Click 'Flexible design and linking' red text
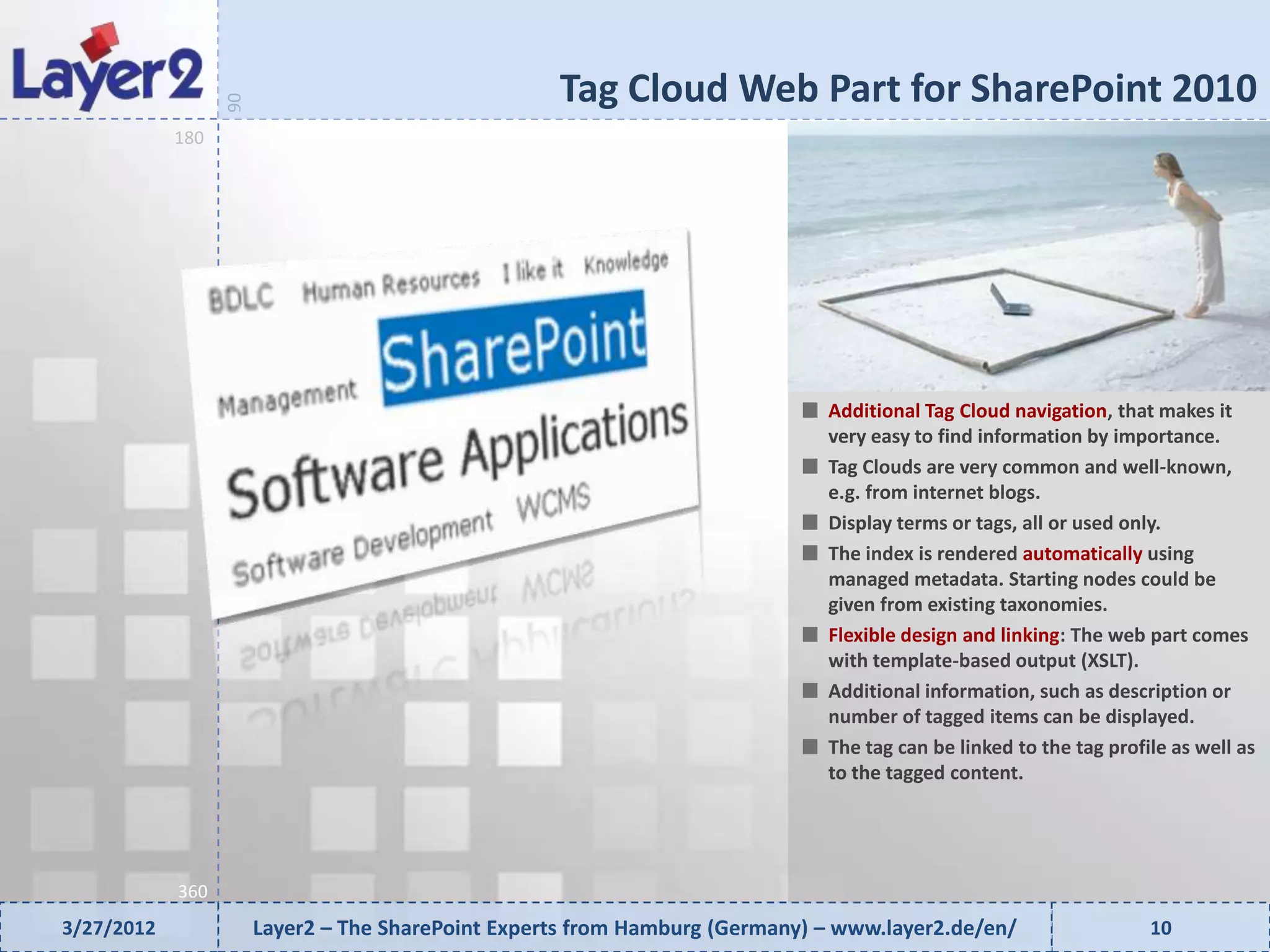 tap(944, 635)
